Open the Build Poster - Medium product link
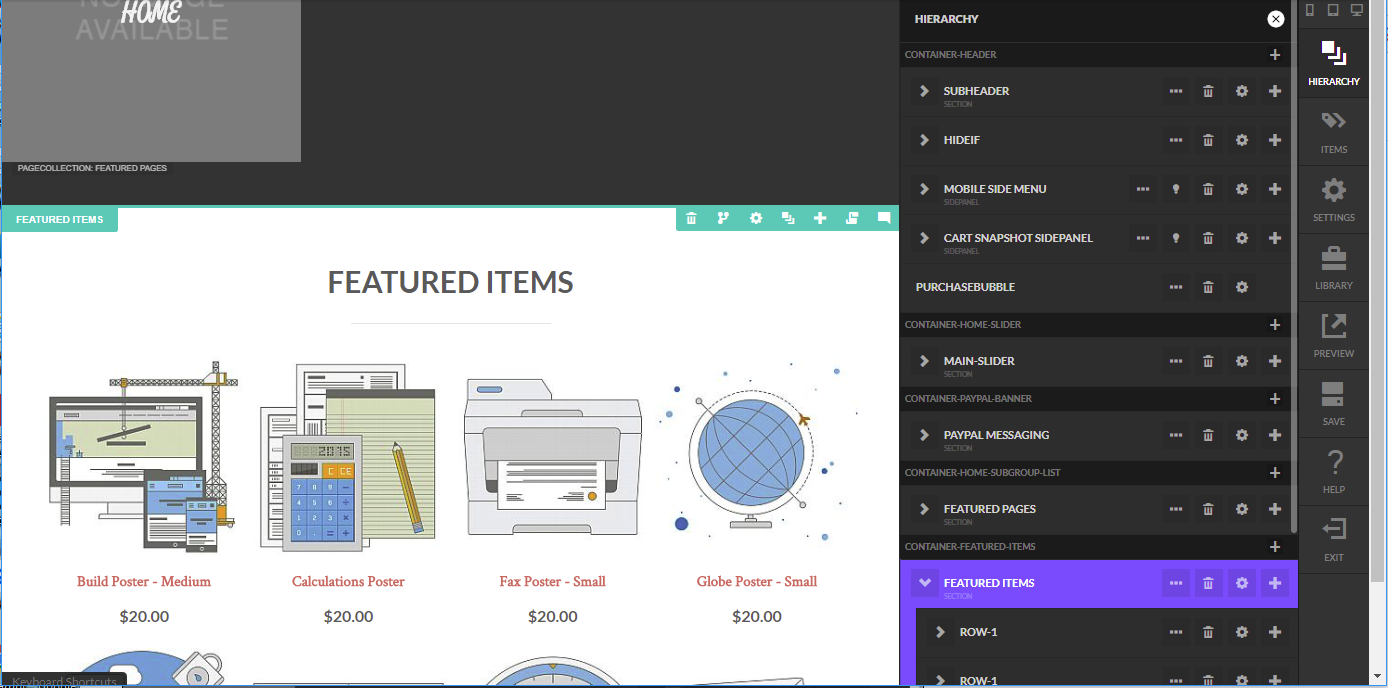The image size is (1388, 688). (144, 581)
